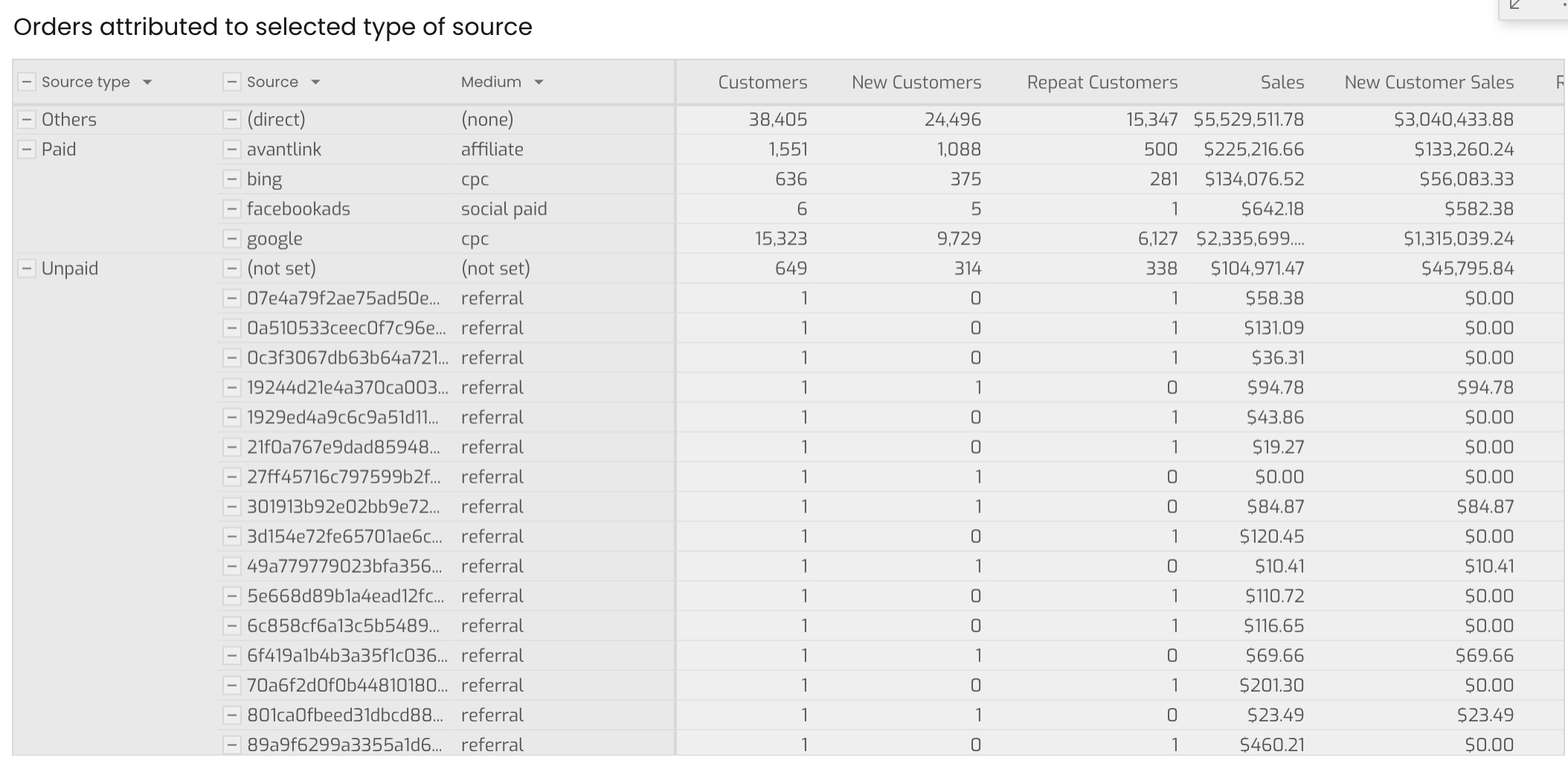
Task: Collapse the 19244d21e4a370ca003 source row
Action: tap(232, 387)
